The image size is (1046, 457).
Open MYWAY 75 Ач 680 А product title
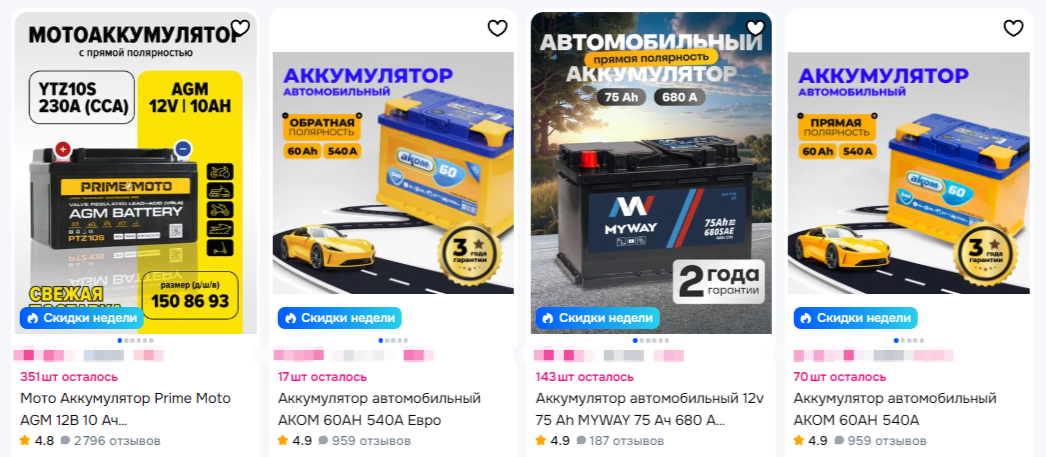650,410
